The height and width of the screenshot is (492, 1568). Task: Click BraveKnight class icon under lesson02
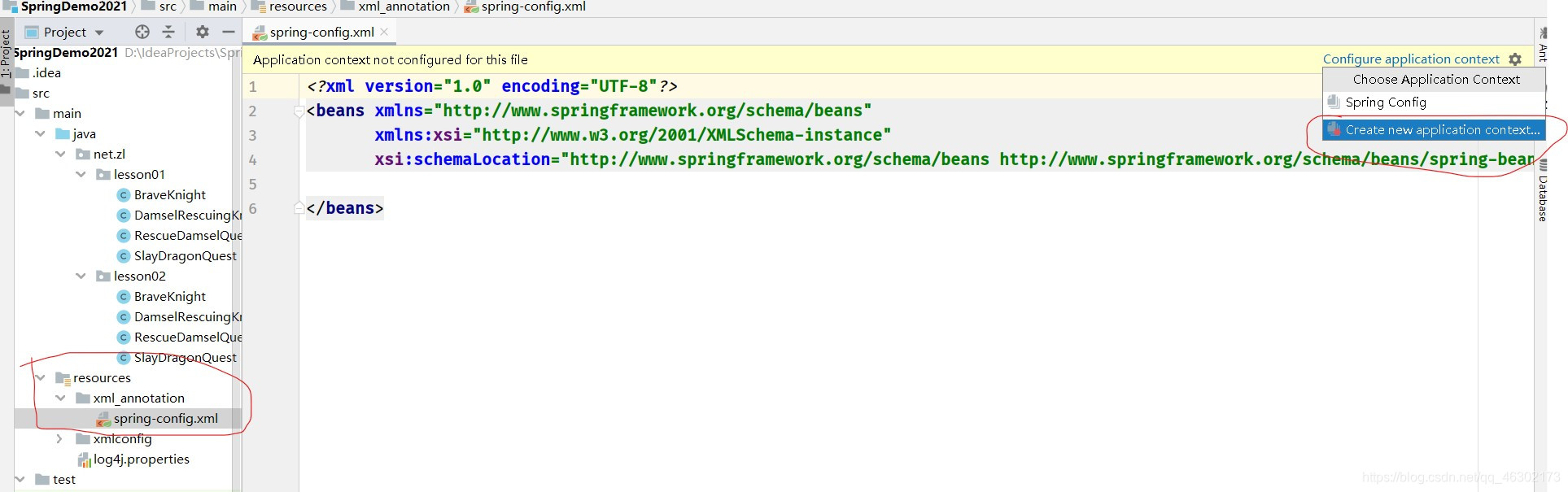click(x=124, y=297)
